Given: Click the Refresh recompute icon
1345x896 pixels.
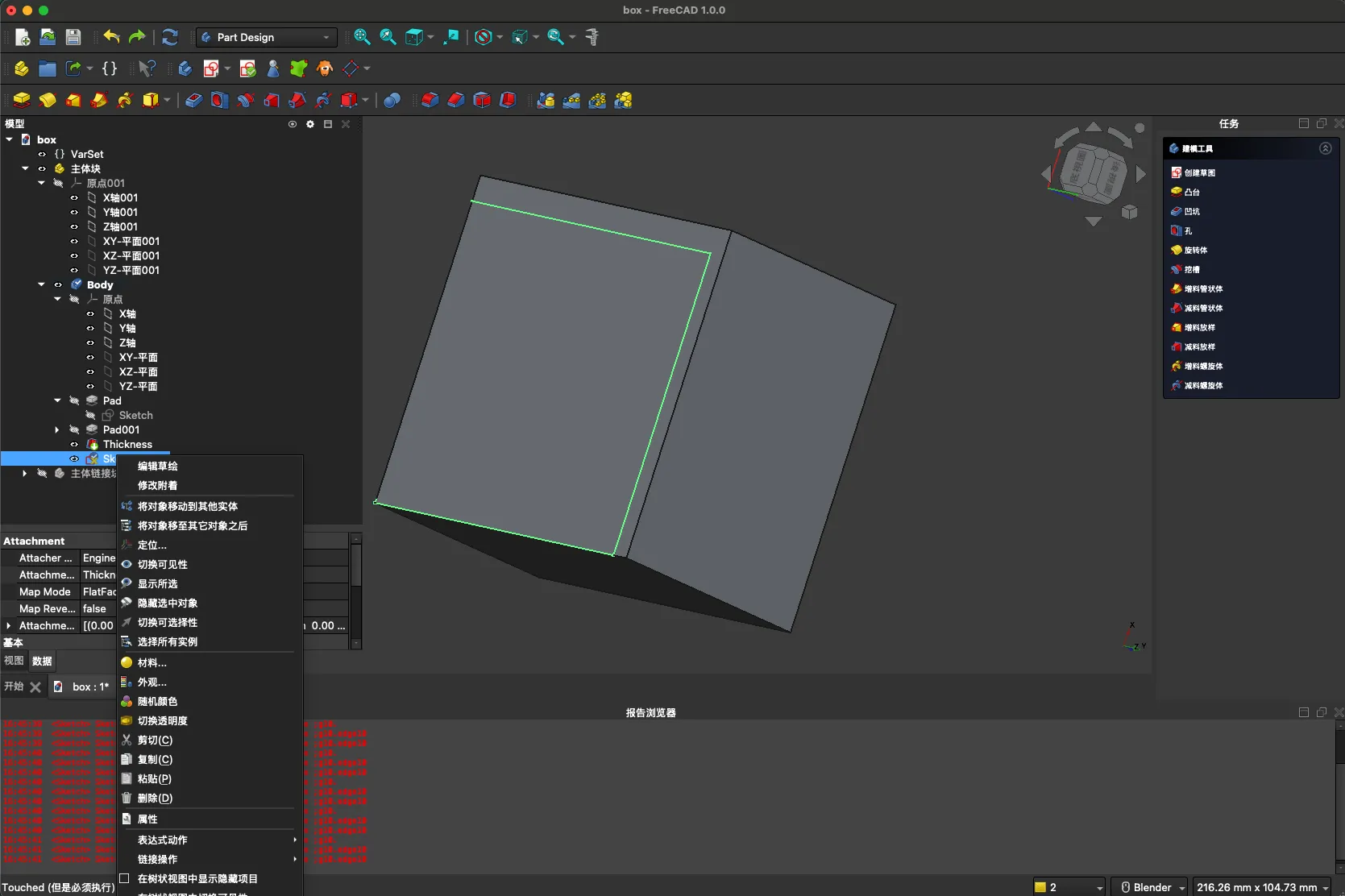Looking at the screenshot, I should pyautogui.click(x=169, y=37).
